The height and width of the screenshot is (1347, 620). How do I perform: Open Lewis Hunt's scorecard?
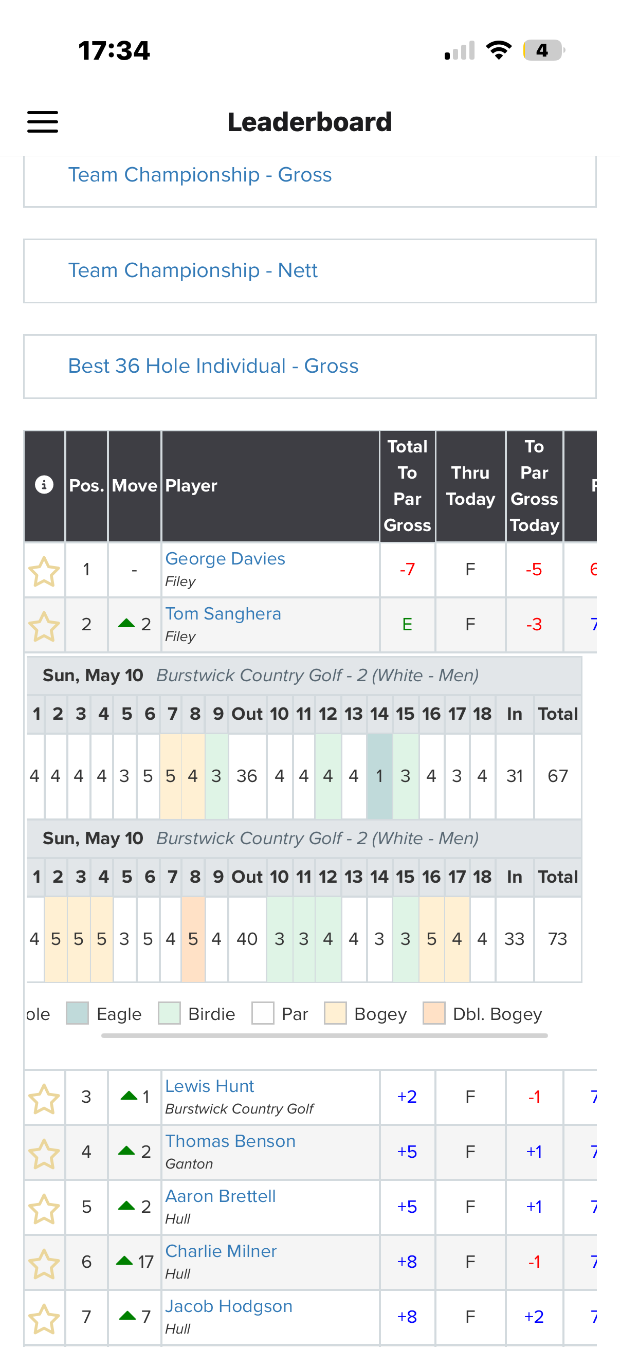pyautogui.click(x=209, y=1086)
